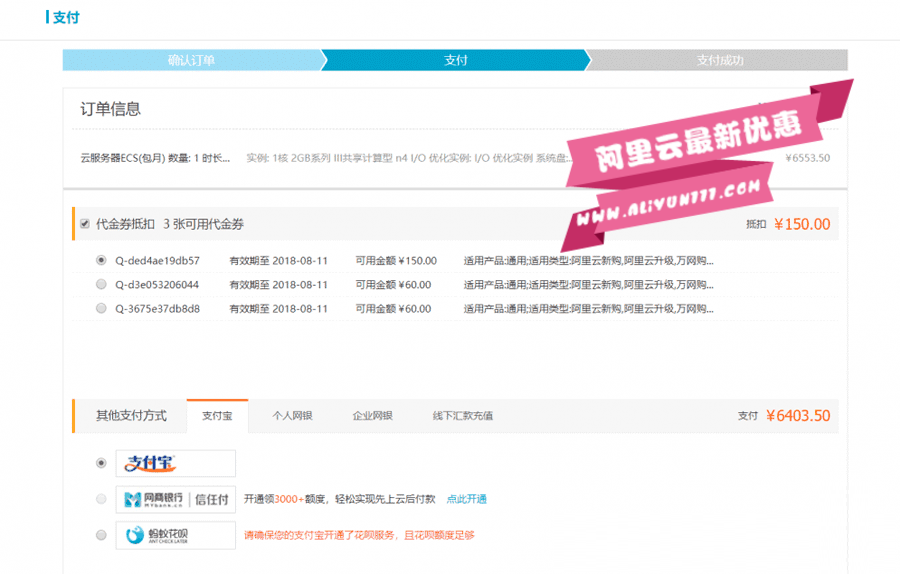Choose the 蚂蚁花呗 radio button
900x574 pixels.
[x=101, y=535]
